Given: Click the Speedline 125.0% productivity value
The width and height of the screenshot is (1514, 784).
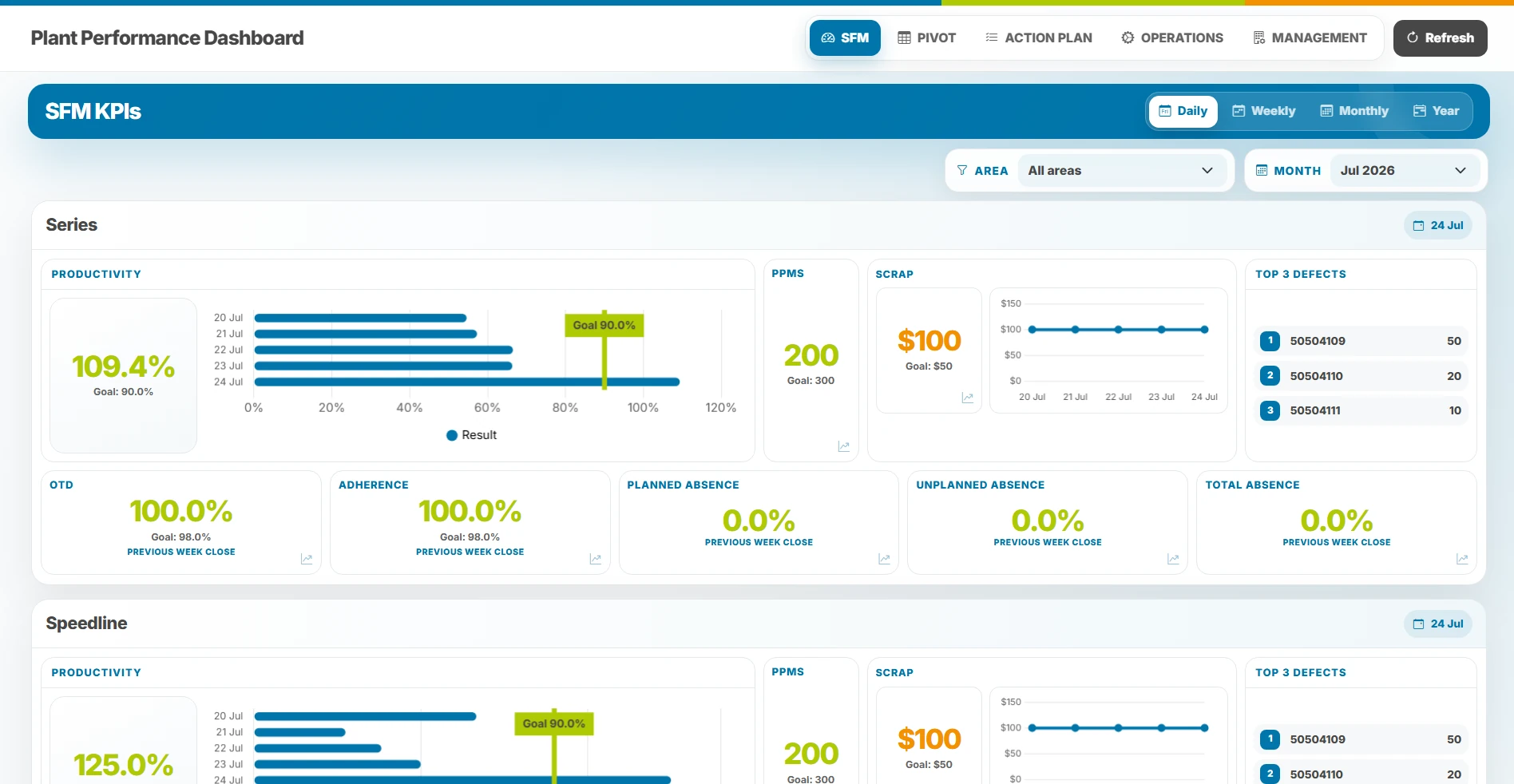Looking at the screenshot, I should pos(123,765).
